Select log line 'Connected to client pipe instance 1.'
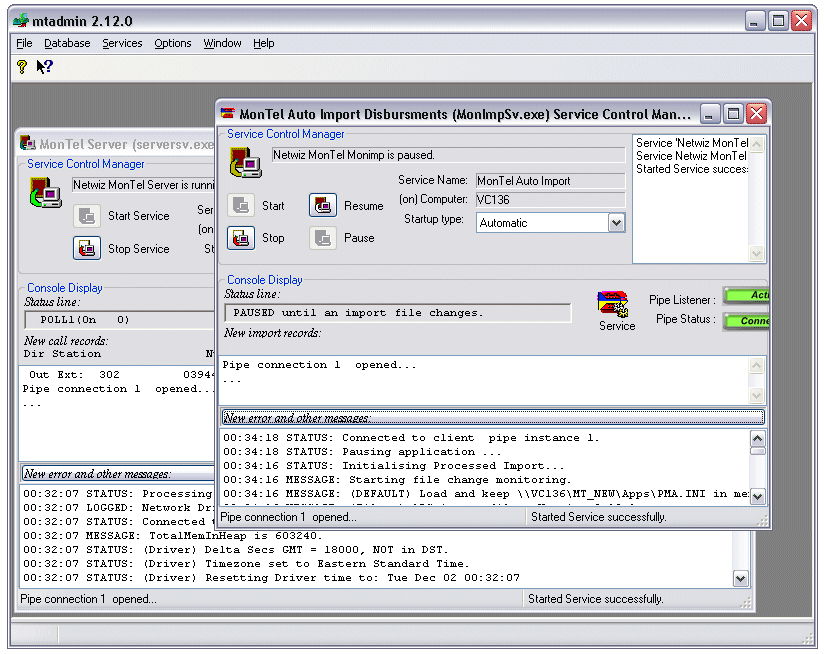The image size is (824, 654). pyautogui.click(x=411, y=438)
